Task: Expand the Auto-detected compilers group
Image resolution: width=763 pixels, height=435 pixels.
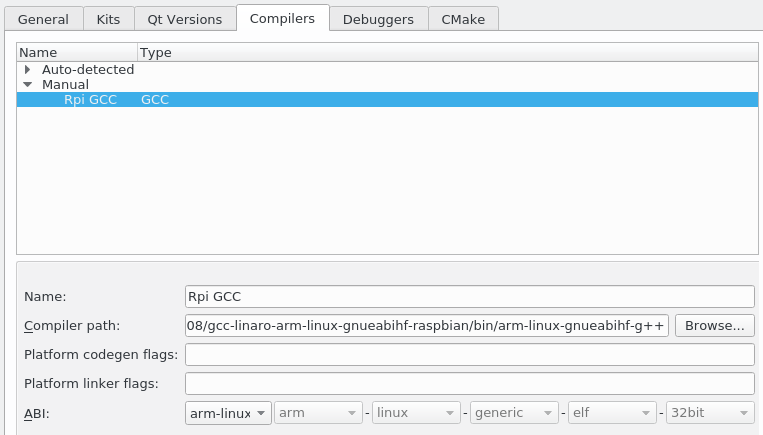Action: [28, 70]
